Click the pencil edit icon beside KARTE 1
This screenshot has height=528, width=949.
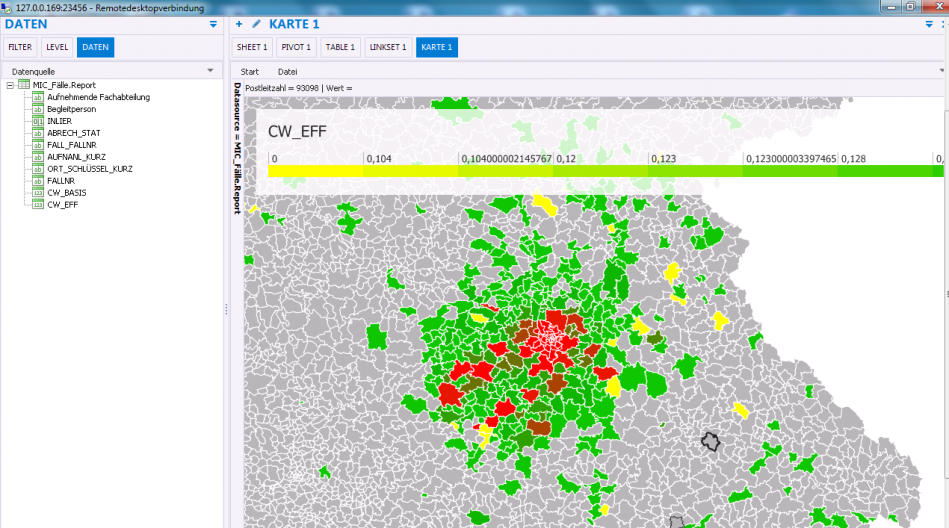(256, 24)
